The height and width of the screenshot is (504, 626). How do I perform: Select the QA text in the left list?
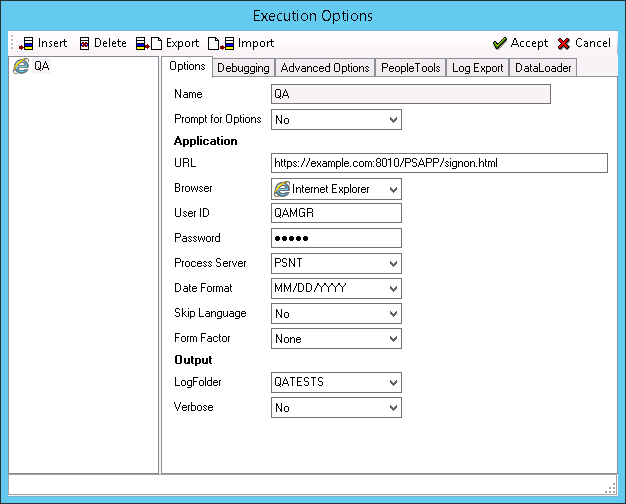pos(42,66)
